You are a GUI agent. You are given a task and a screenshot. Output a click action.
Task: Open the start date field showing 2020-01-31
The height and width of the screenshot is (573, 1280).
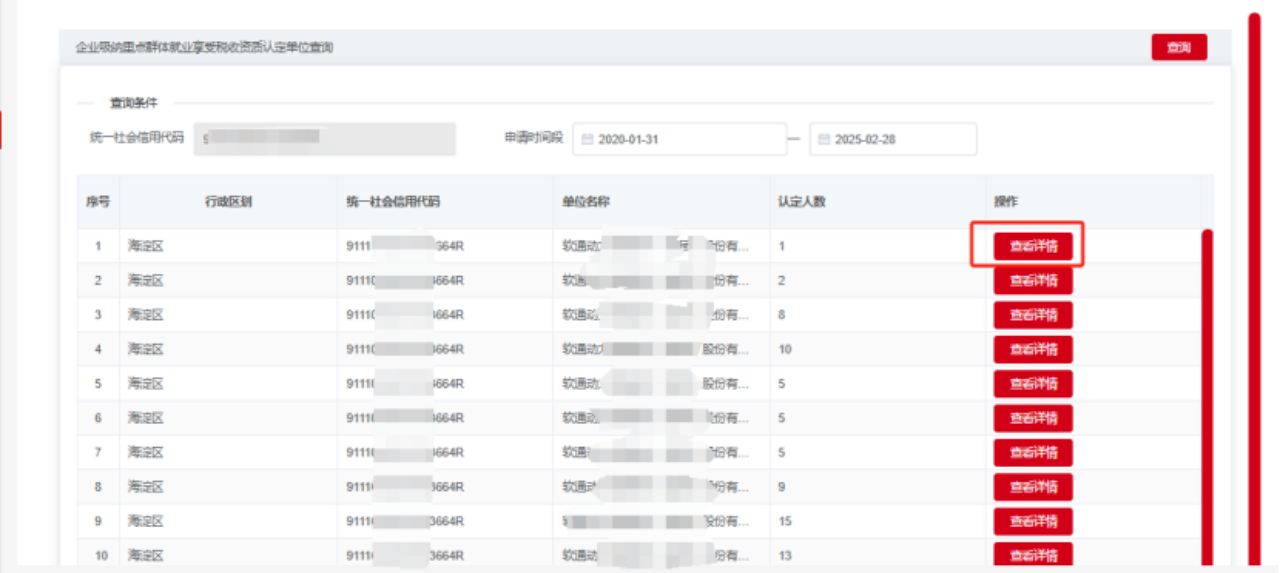(x=680, y=139)
